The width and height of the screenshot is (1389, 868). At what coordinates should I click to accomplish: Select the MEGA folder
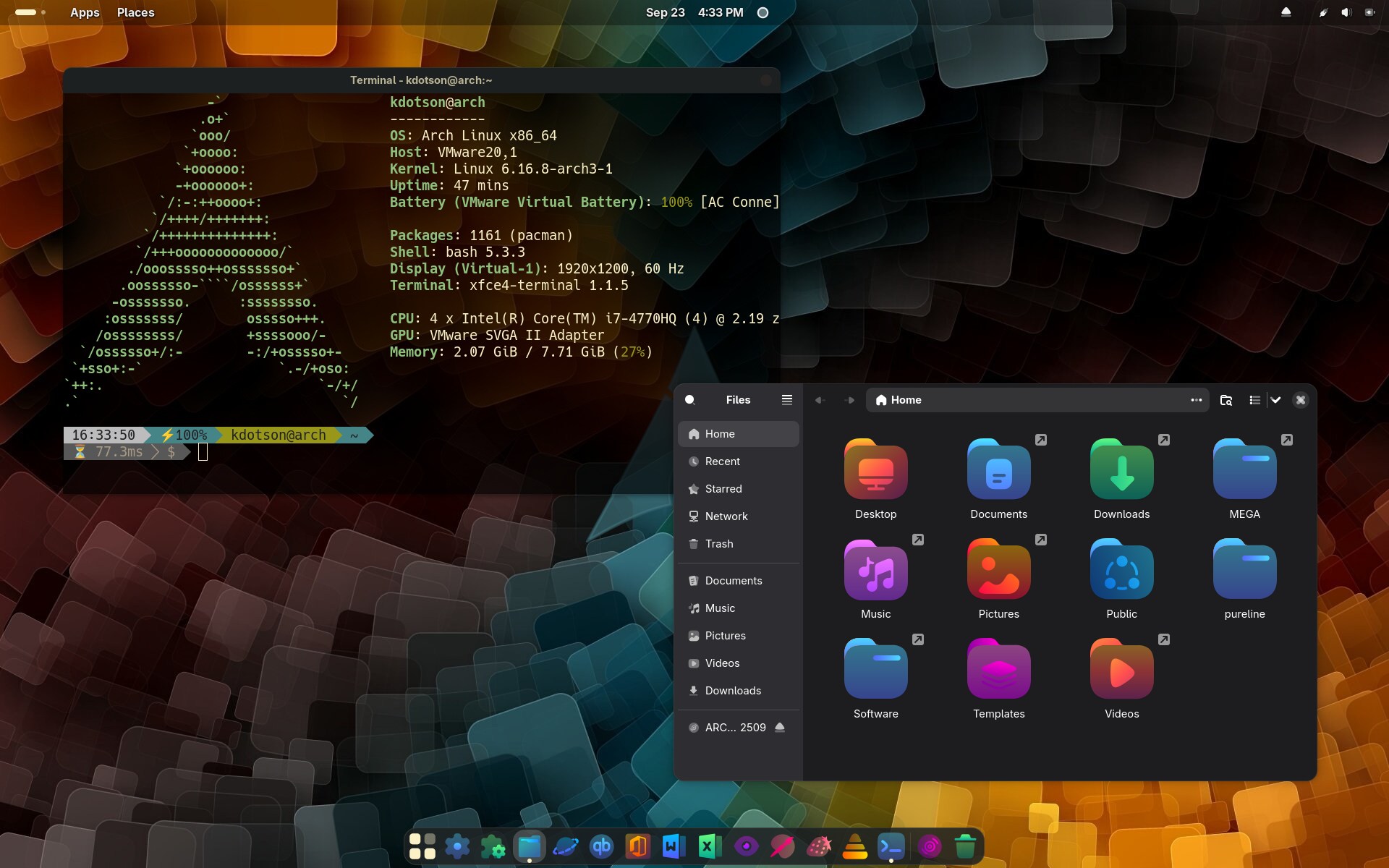click(1245, 469)
